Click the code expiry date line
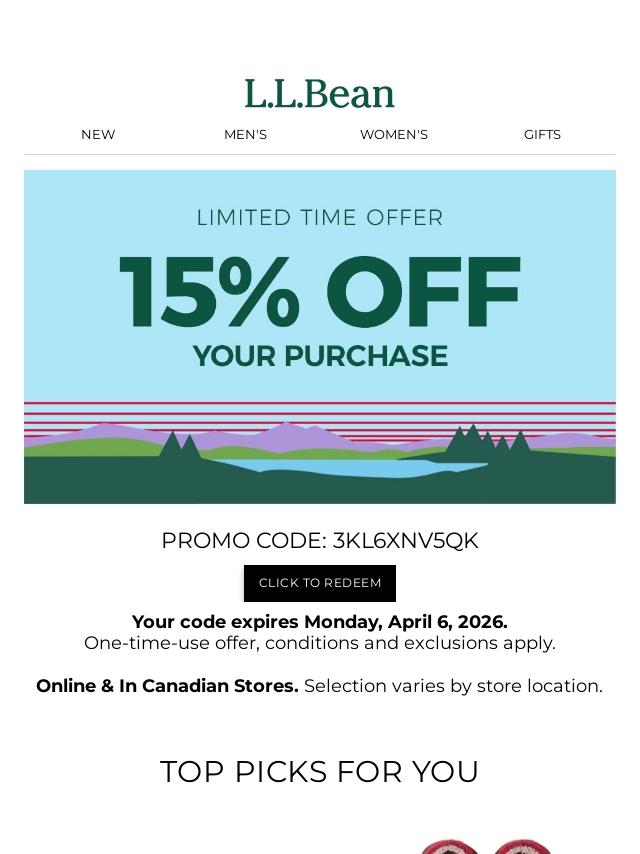640x854 pixels. [x=320, y=622]
